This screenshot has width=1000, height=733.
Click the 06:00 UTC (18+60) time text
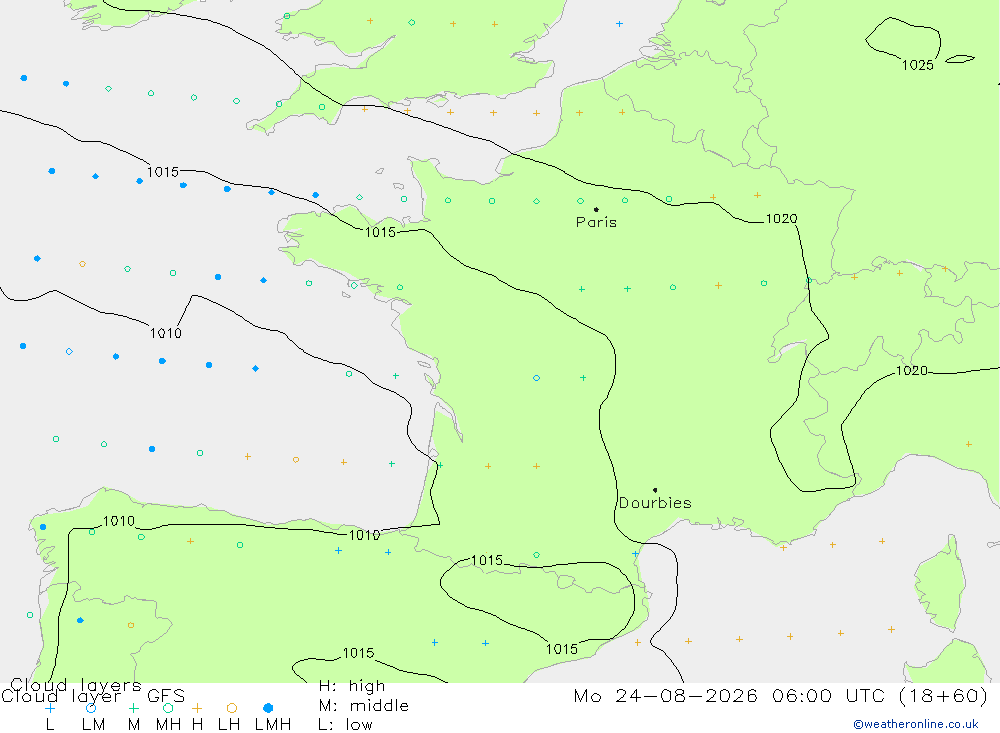[880, 695]
